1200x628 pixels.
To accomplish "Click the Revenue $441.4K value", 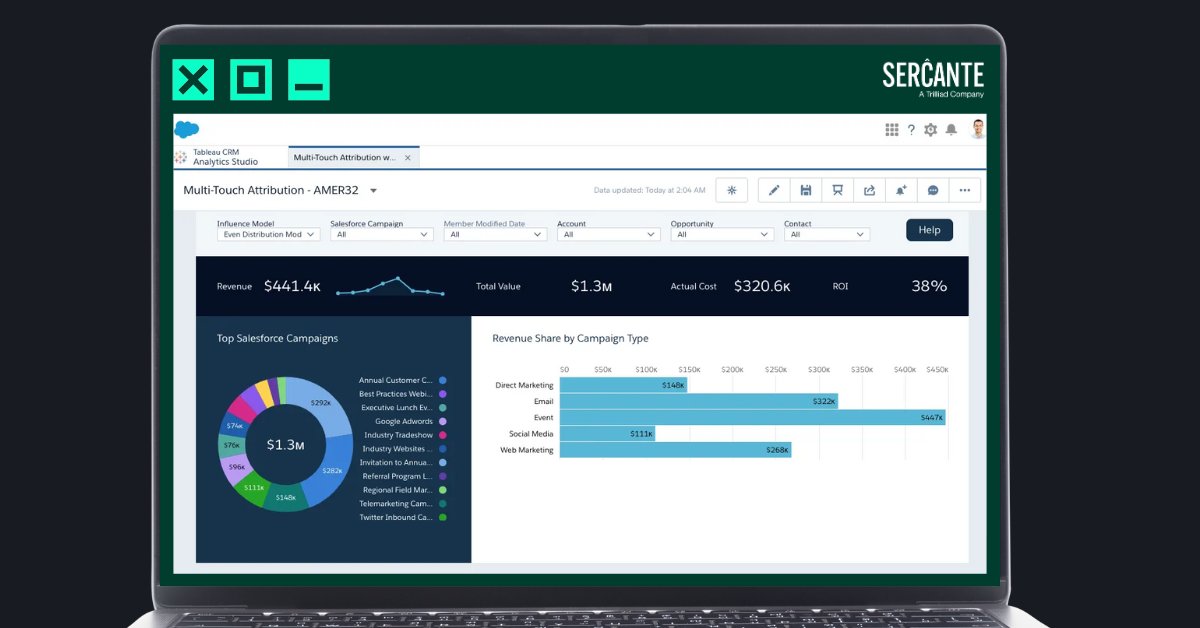I will [292, 286].
